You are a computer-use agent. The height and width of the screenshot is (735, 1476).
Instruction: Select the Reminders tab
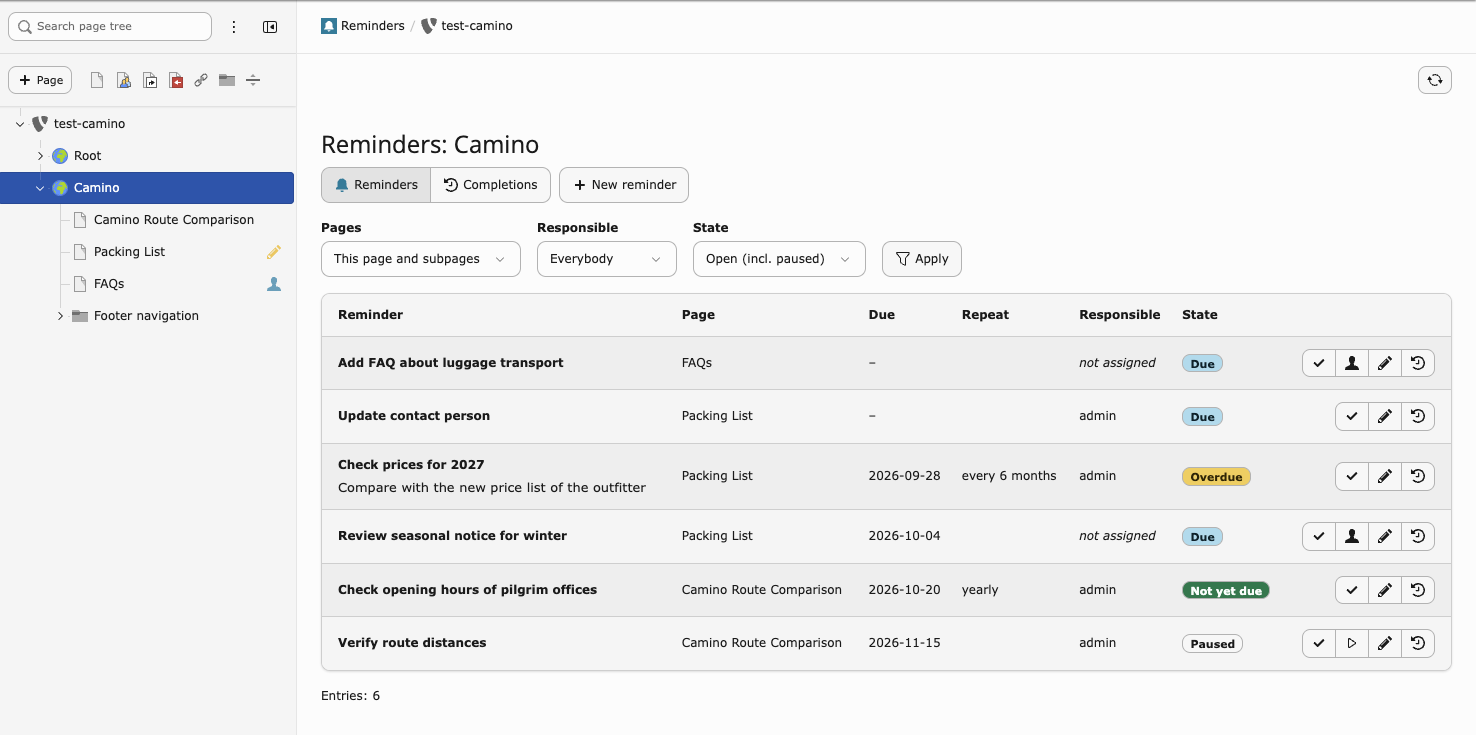(x=376, y=185)
